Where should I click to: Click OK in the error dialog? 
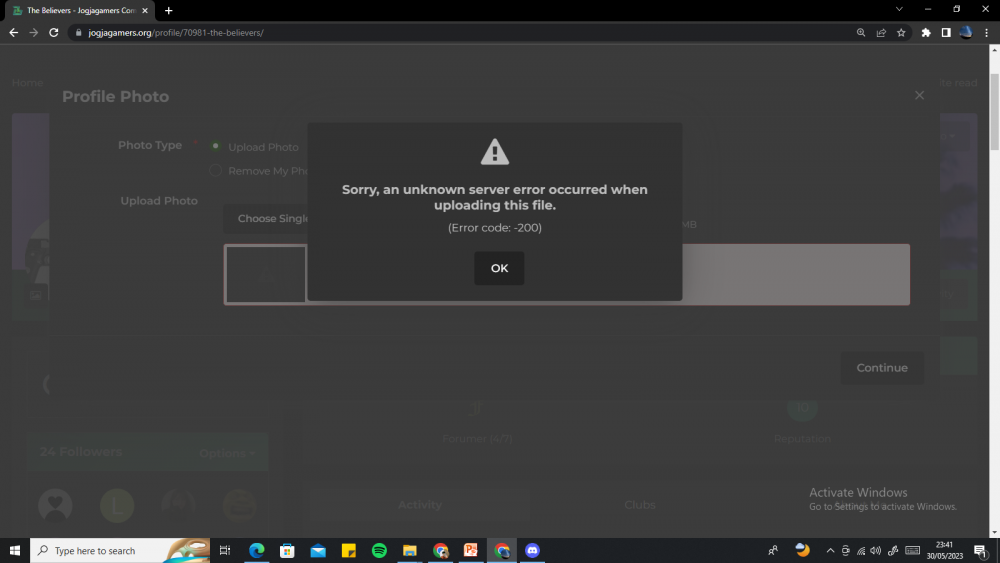point(499,268)
